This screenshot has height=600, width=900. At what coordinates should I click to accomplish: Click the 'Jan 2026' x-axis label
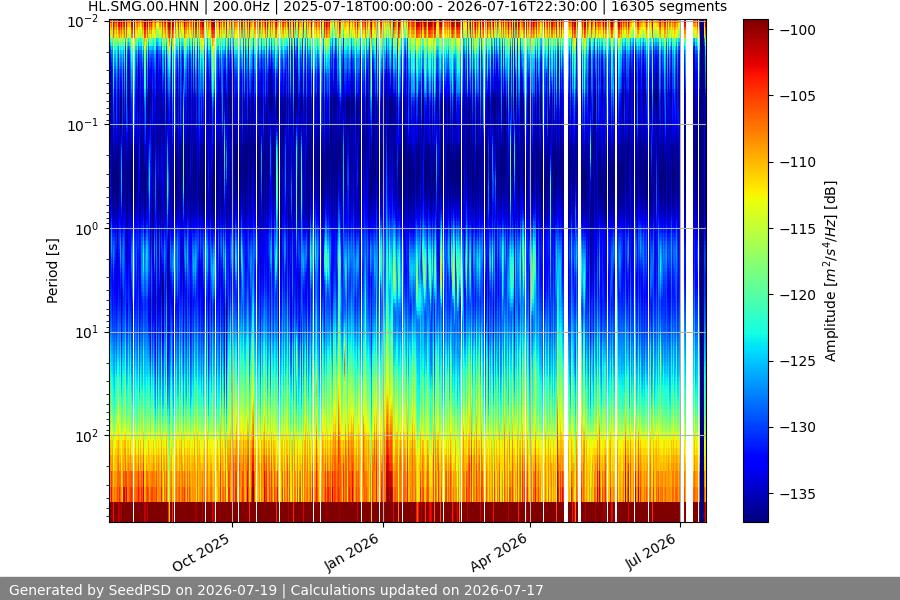352,552
